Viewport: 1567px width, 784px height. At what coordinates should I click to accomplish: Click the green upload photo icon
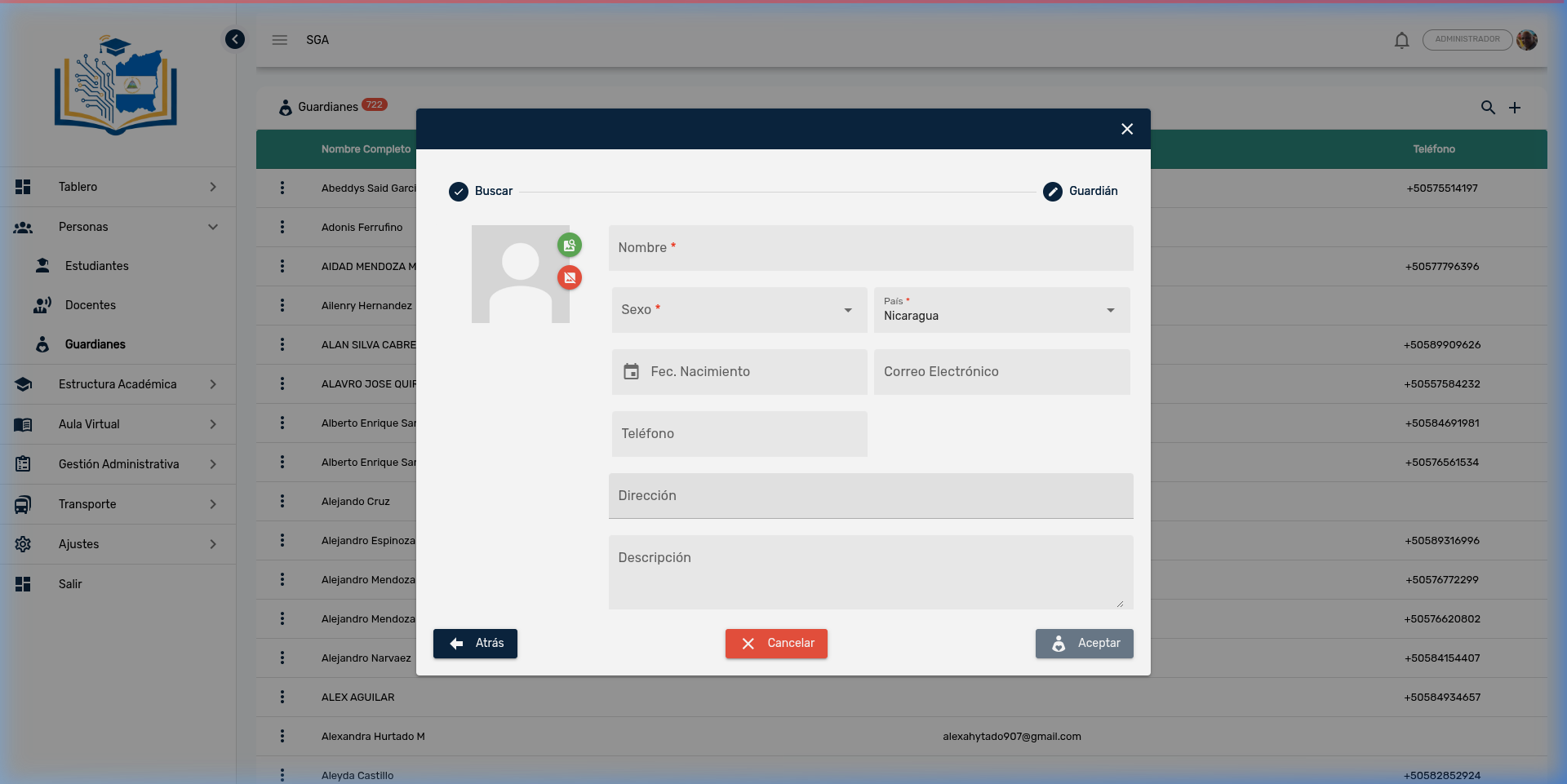[x=570, y=245]
